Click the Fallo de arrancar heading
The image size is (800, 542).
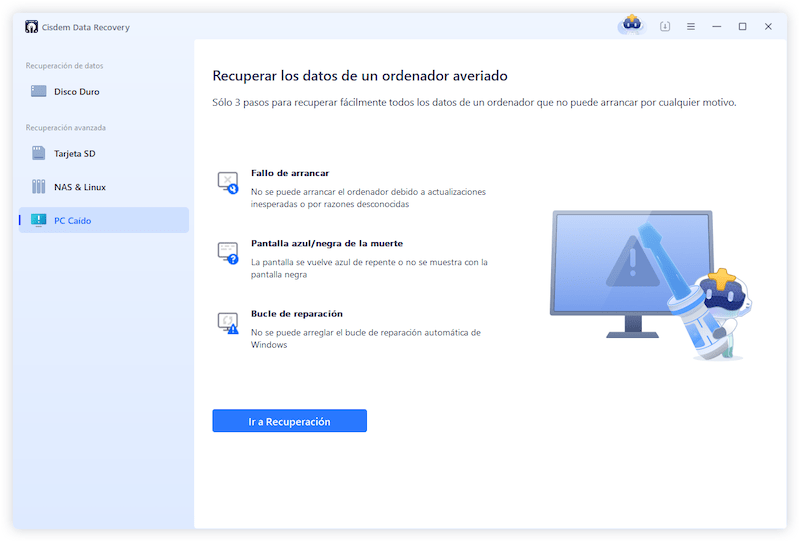point(290,173)
